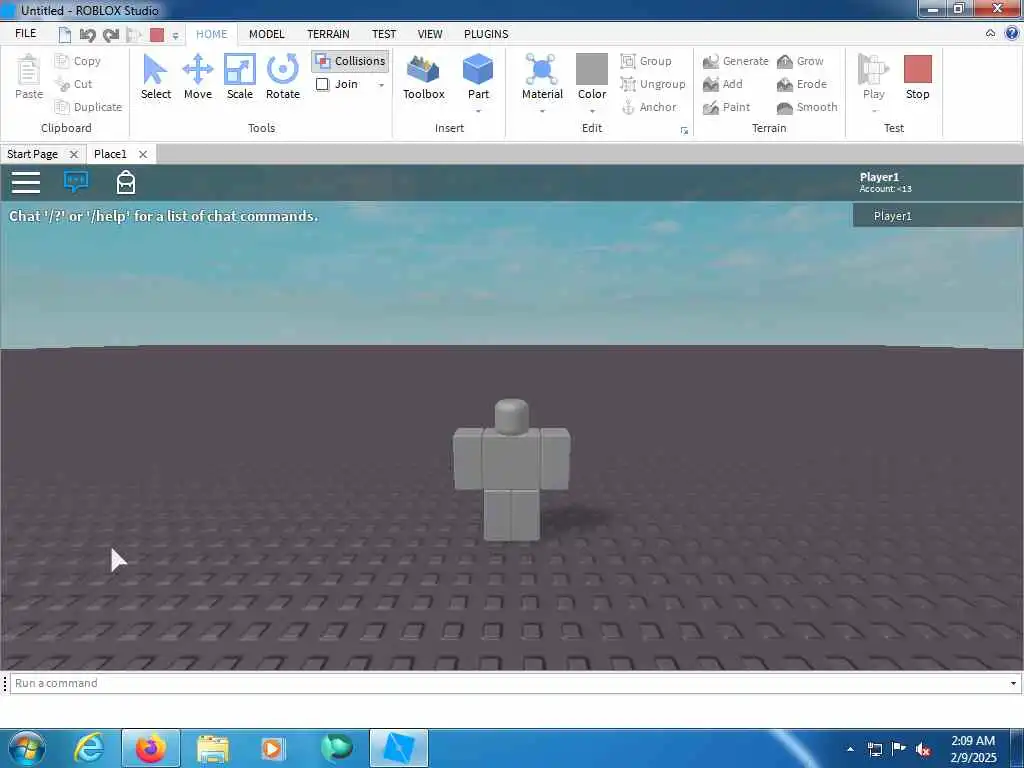Switch to the HOME ribbon tab
1024x768 pixels.
coord(212,34)
